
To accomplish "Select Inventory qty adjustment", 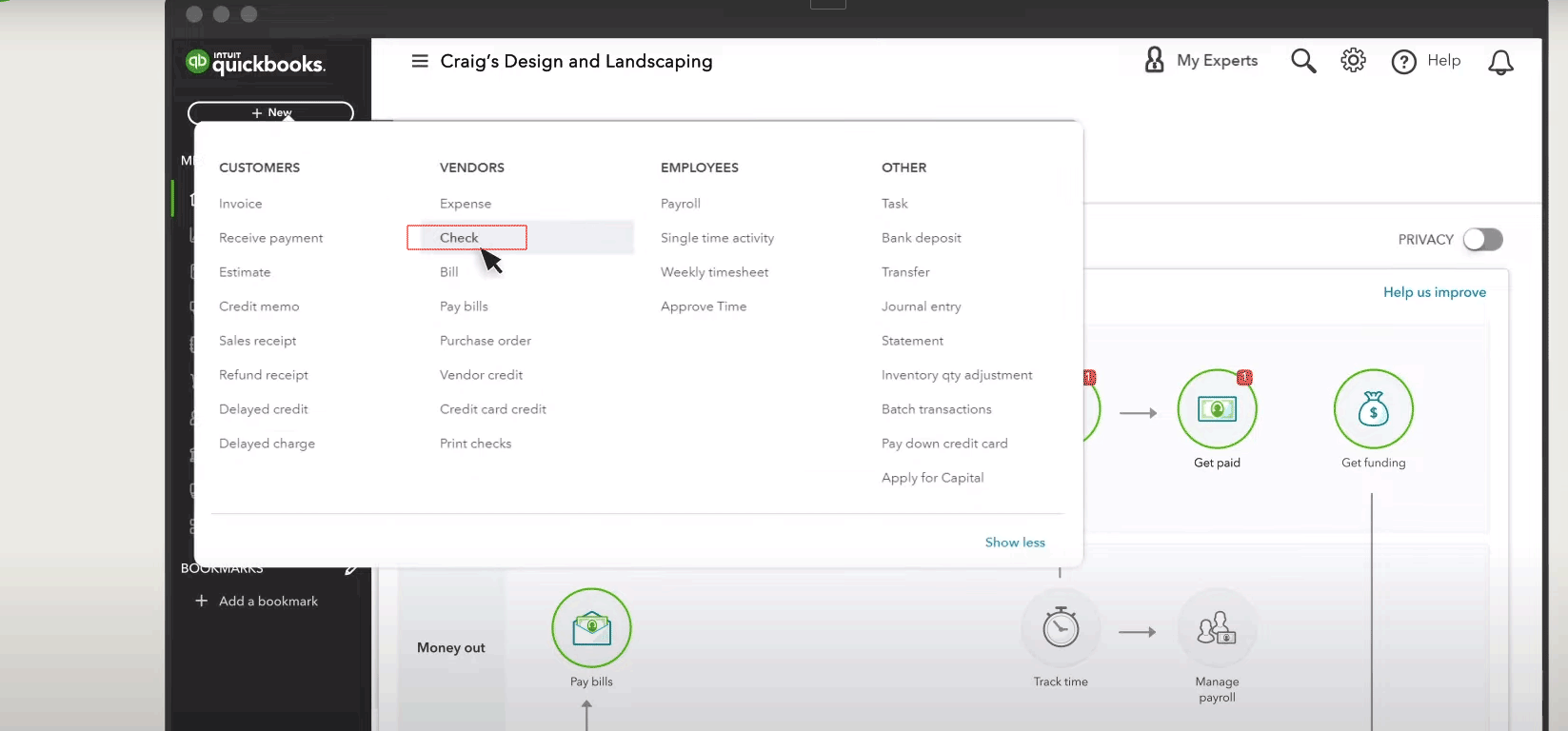I will pos(957,375).
